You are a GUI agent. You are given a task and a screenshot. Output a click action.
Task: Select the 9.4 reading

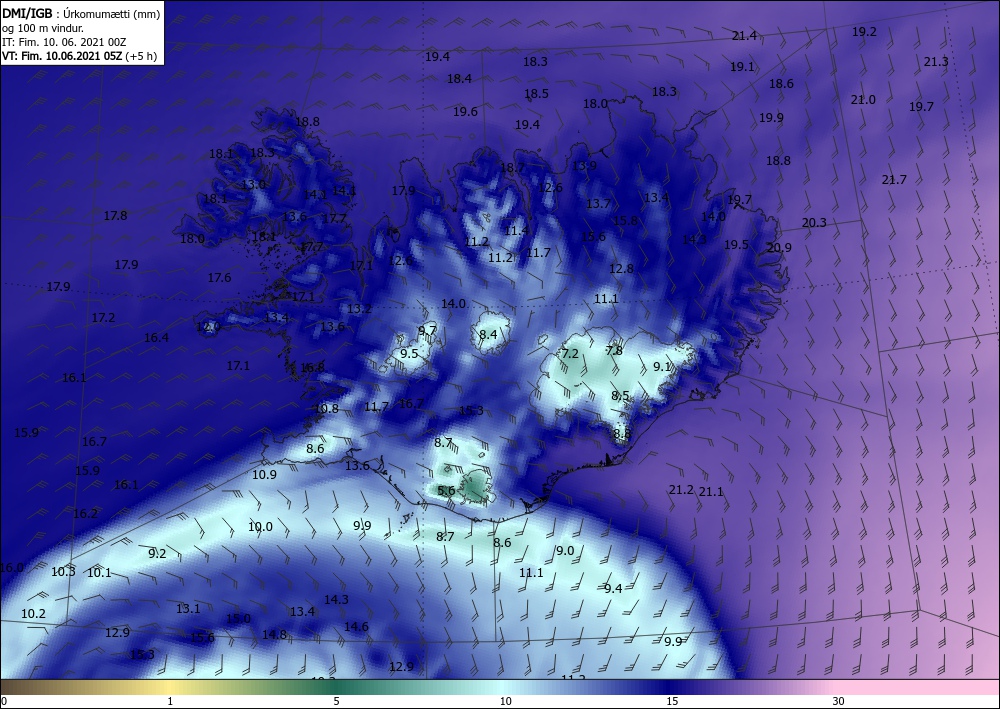pyautogui.click(x=613, y=589)
